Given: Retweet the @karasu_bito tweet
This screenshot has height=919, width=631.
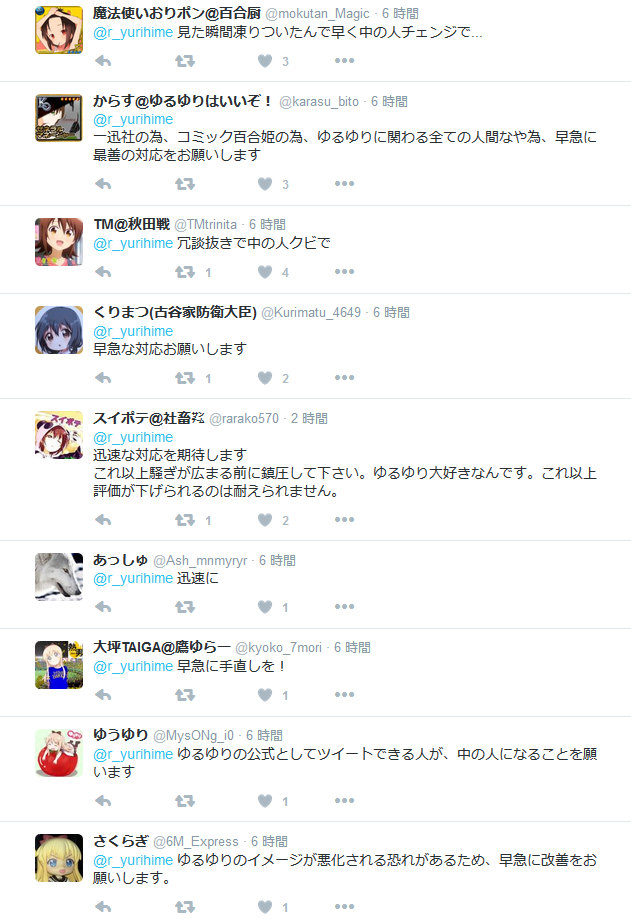Looking at the screenshot, I should pyautogui.click(x=185, y=184).
